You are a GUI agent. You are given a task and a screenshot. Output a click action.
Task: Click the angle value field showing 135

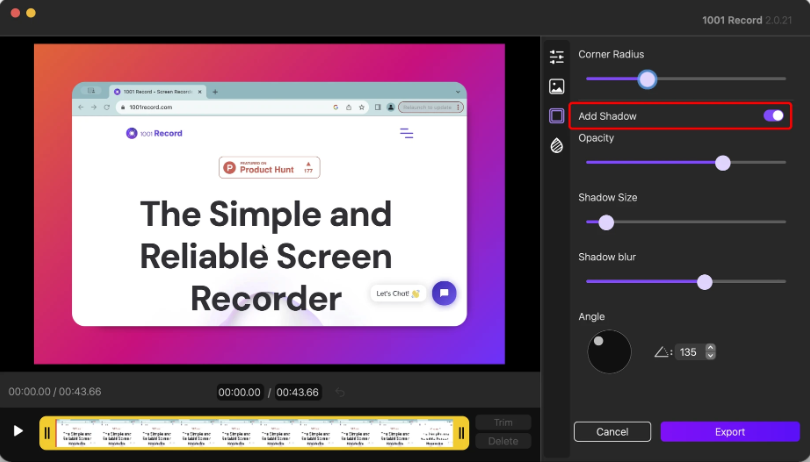coord(689,352)
